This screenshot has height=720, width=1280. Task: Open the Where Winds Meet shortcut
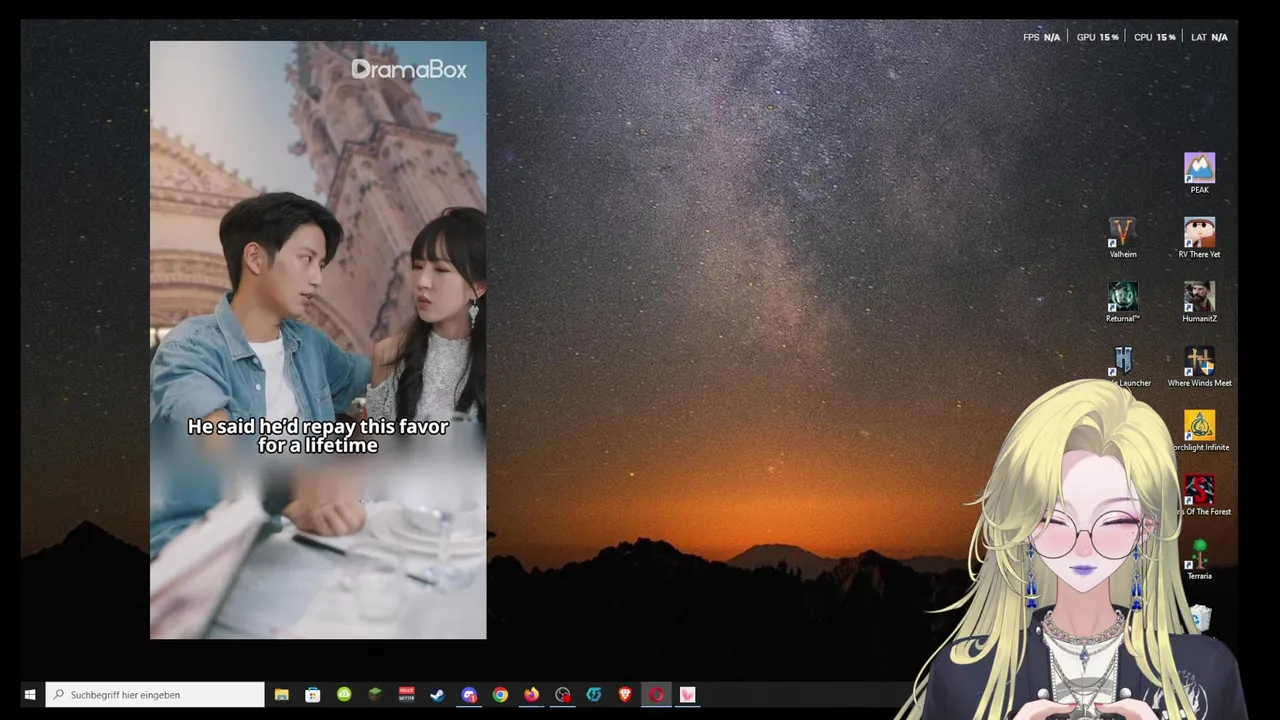pos(1199,367)
